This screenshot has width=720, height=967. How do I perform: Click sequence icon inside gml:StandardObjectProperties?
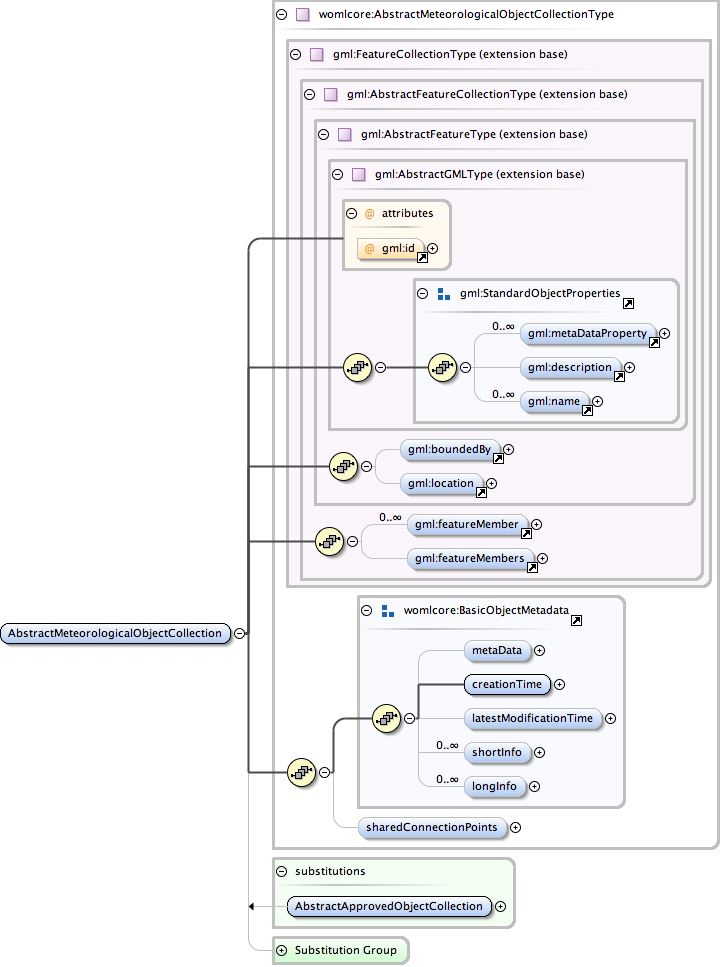(x=442, y=368)
